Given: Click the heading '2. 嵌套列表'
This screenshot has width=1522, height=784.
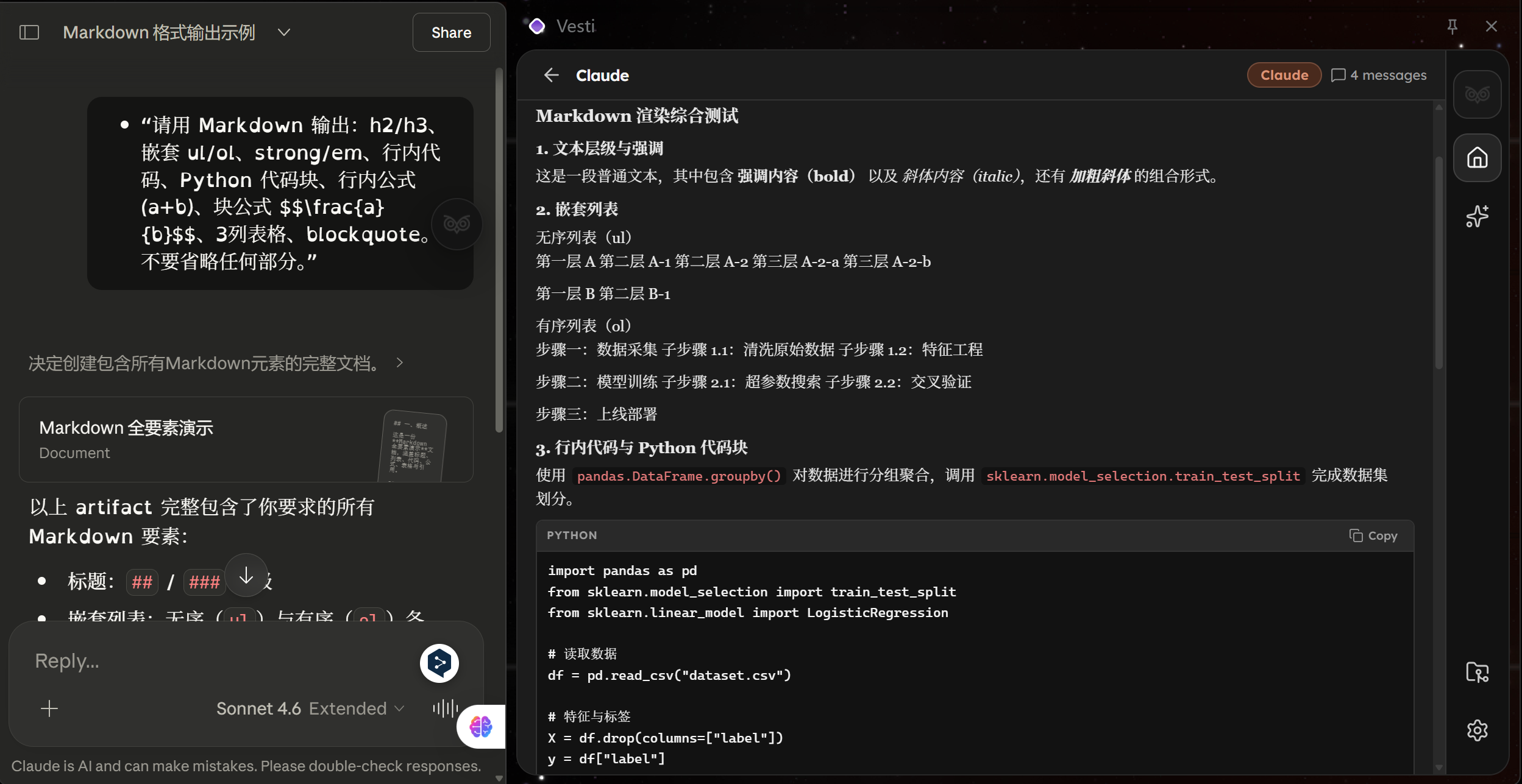Looking at the screenshot, I should tap(577, 209).
